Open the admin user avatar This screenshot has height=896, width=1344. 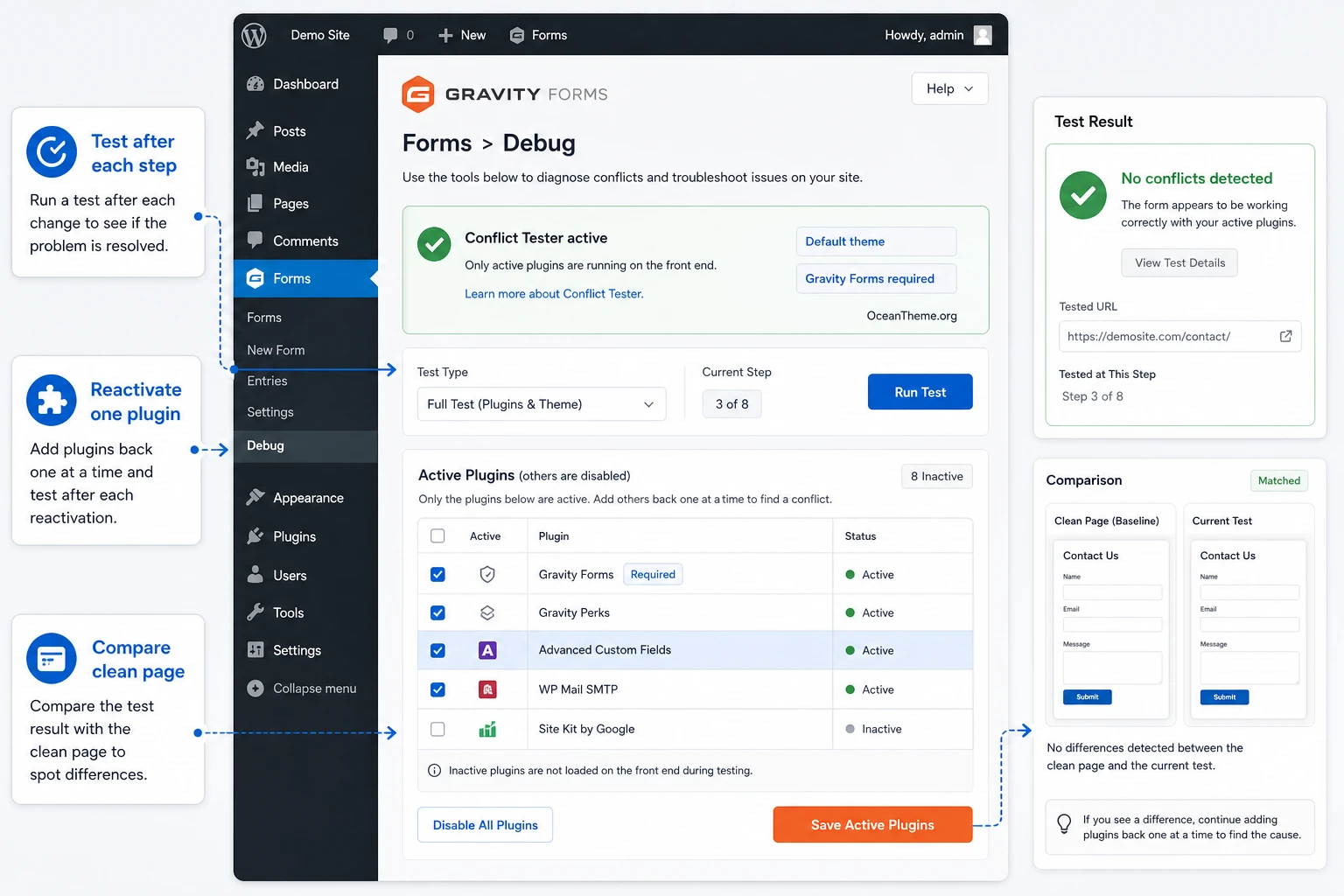(983, 35)
